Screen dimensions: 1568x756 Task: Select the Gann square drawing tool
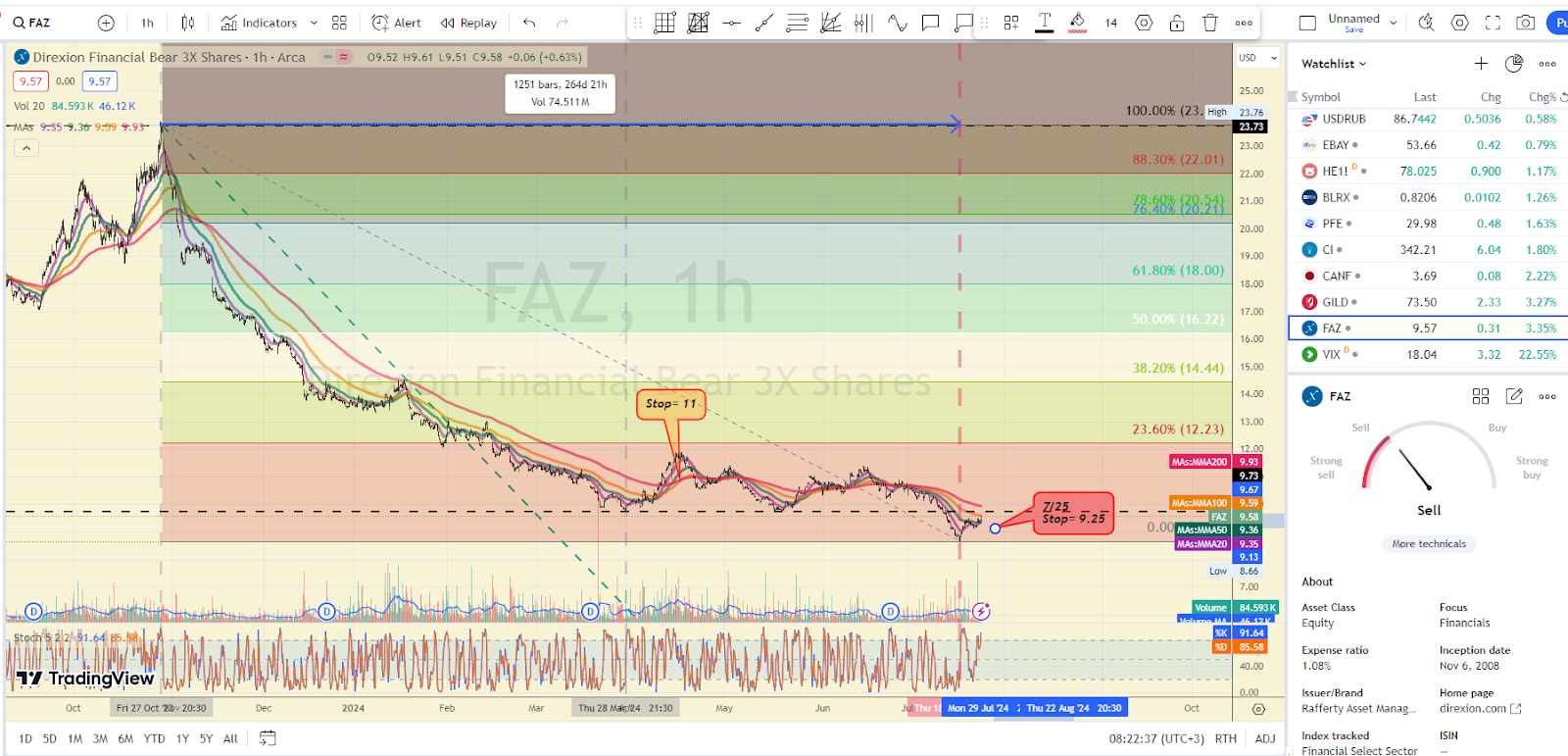point(698,23)
